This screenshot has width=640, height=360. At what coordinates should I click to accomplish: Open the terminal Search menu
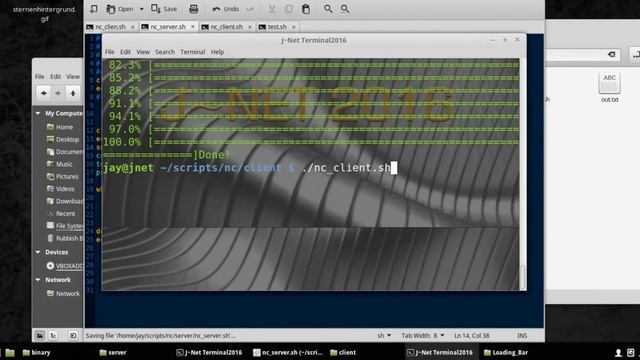click(x=165, y=52)
